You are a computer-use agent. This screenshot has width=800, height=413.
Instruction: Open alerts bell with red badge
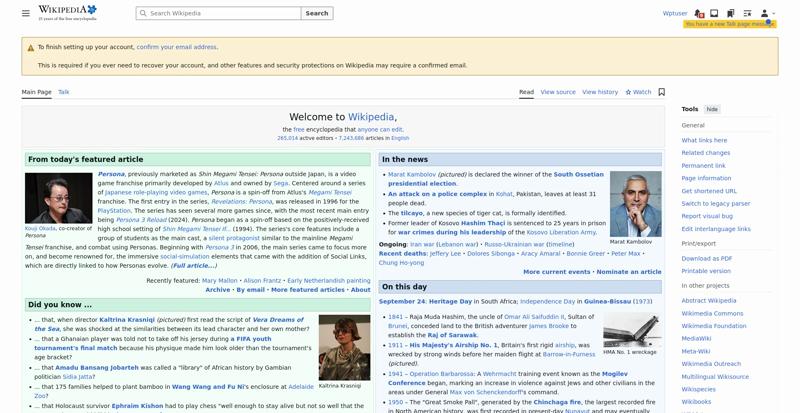click(x=698, y=13)
